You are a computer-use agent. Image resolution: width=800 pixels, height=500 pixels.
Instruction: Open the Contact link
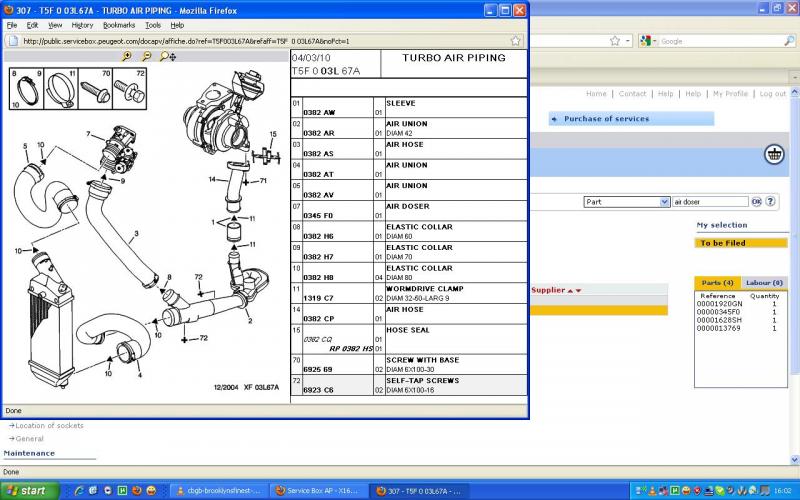click(632, 94)
